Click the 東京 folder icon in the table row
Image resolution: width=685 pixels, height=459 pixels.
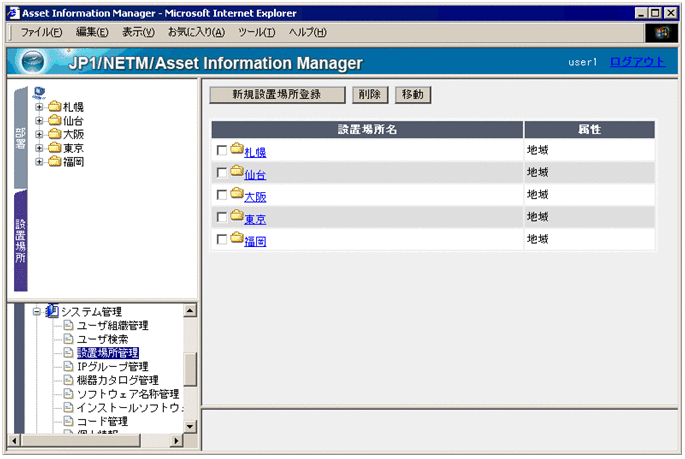coord(237,216)
